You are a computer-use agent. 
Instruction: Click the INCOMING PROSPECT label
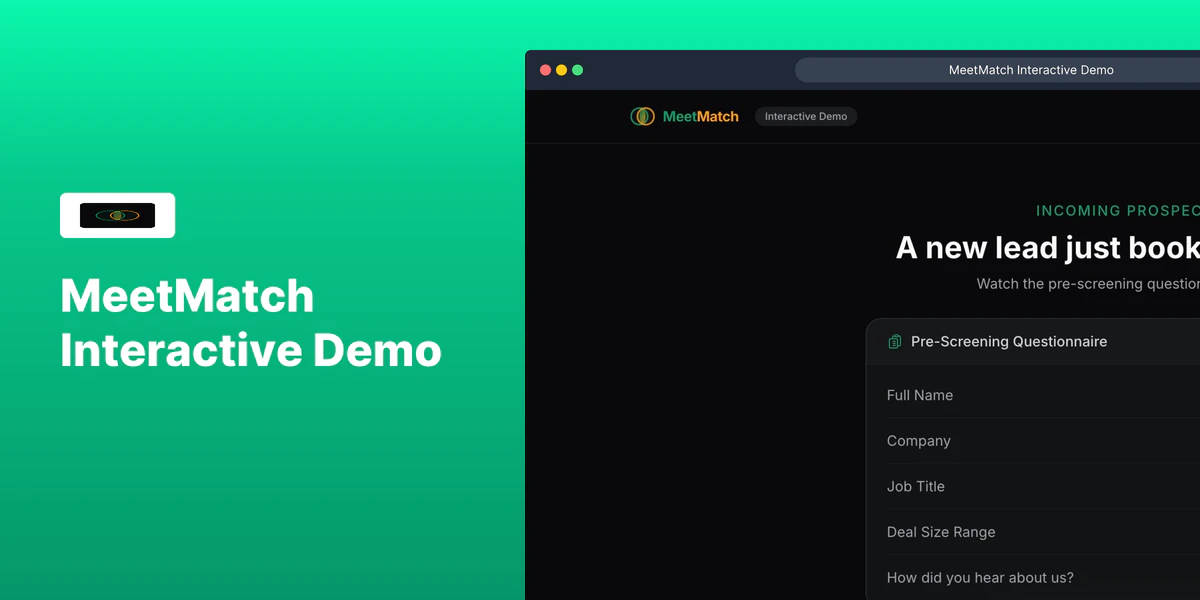click(1118, 211)
